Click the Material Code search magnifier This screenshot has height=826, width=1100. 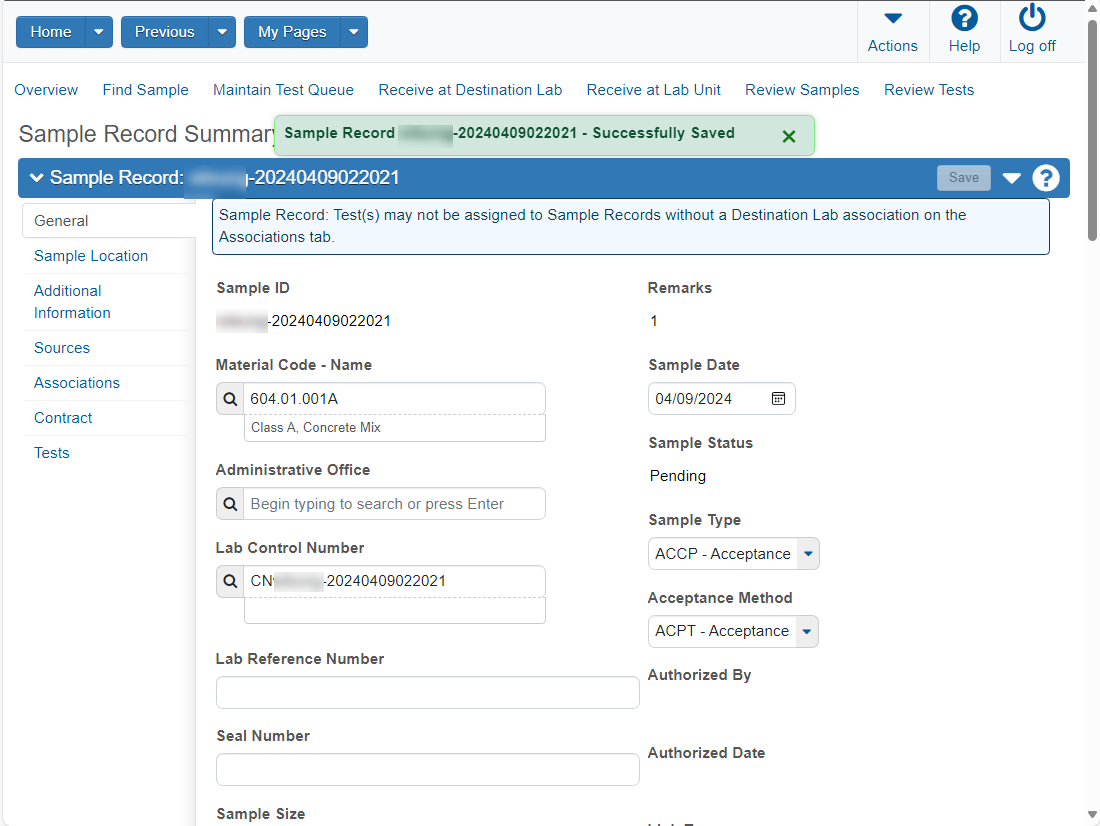(x=230, y=399)
